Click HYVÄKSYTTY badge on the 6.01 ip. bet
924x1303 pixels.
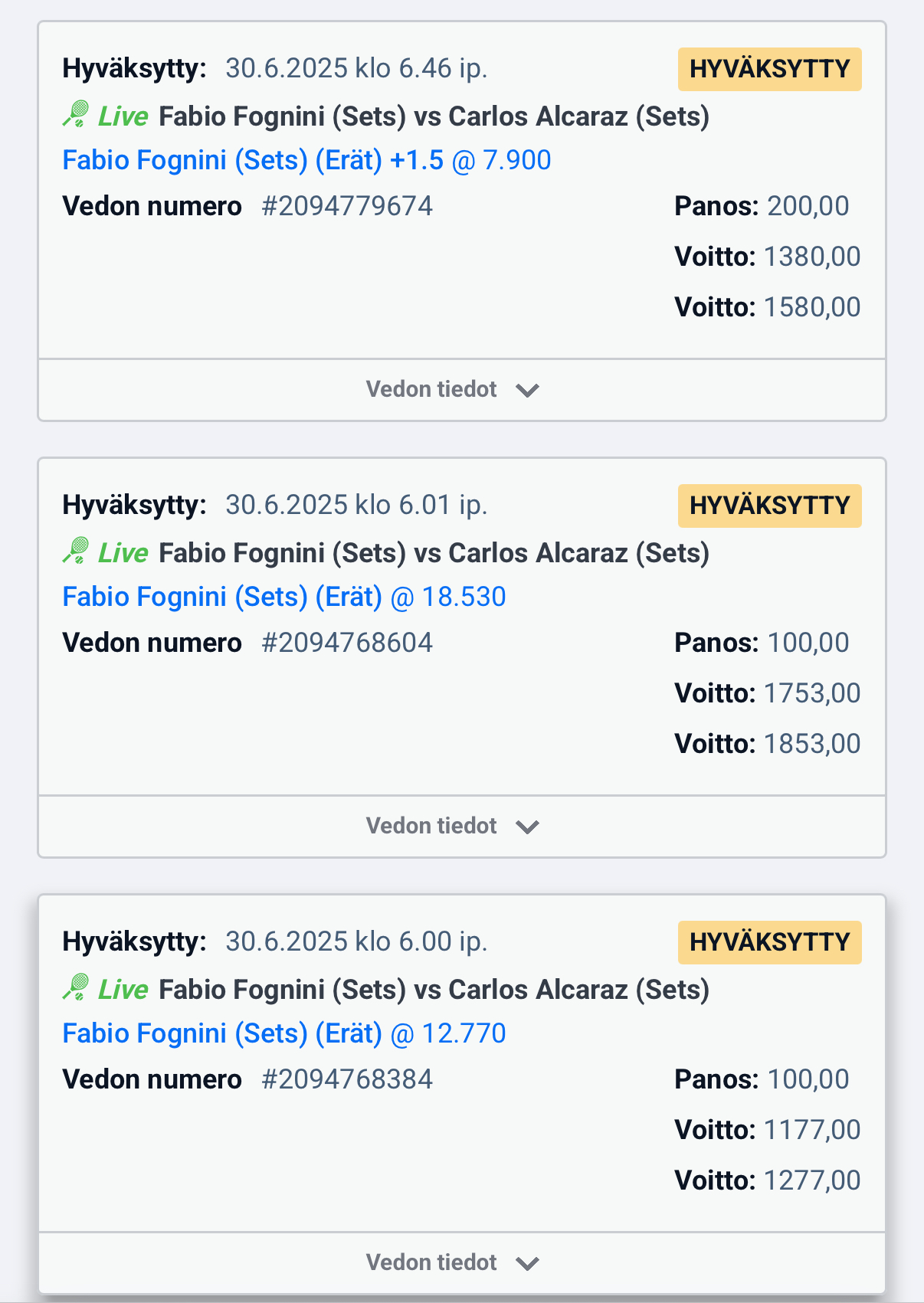click(x=769, y=506)
